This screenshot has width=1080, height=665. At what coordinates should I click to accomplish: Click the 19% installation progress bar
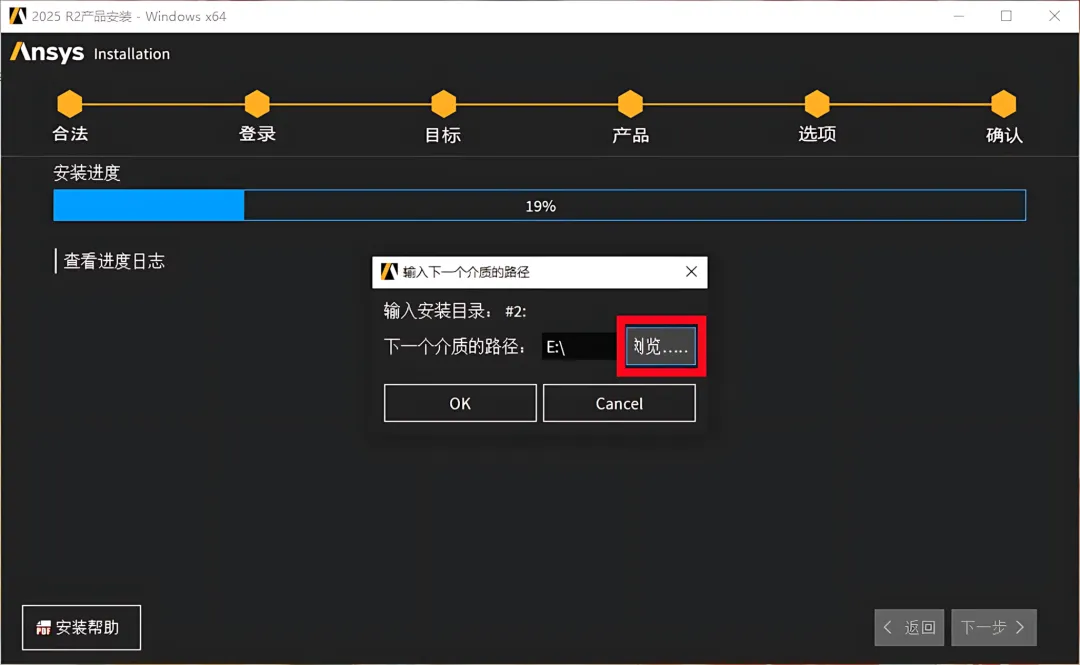click(539, 205)
